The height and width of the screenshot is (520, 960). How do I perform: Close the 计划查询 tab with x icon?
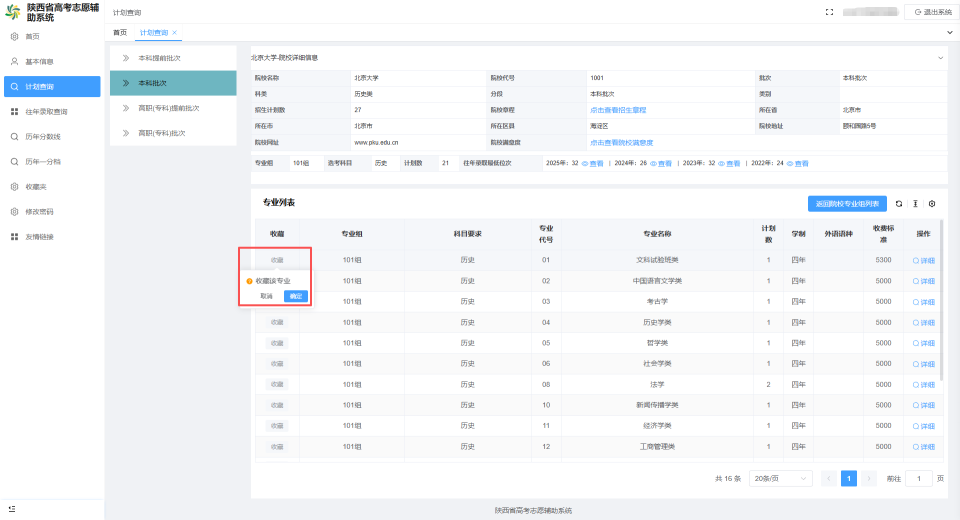coord(174,32)
